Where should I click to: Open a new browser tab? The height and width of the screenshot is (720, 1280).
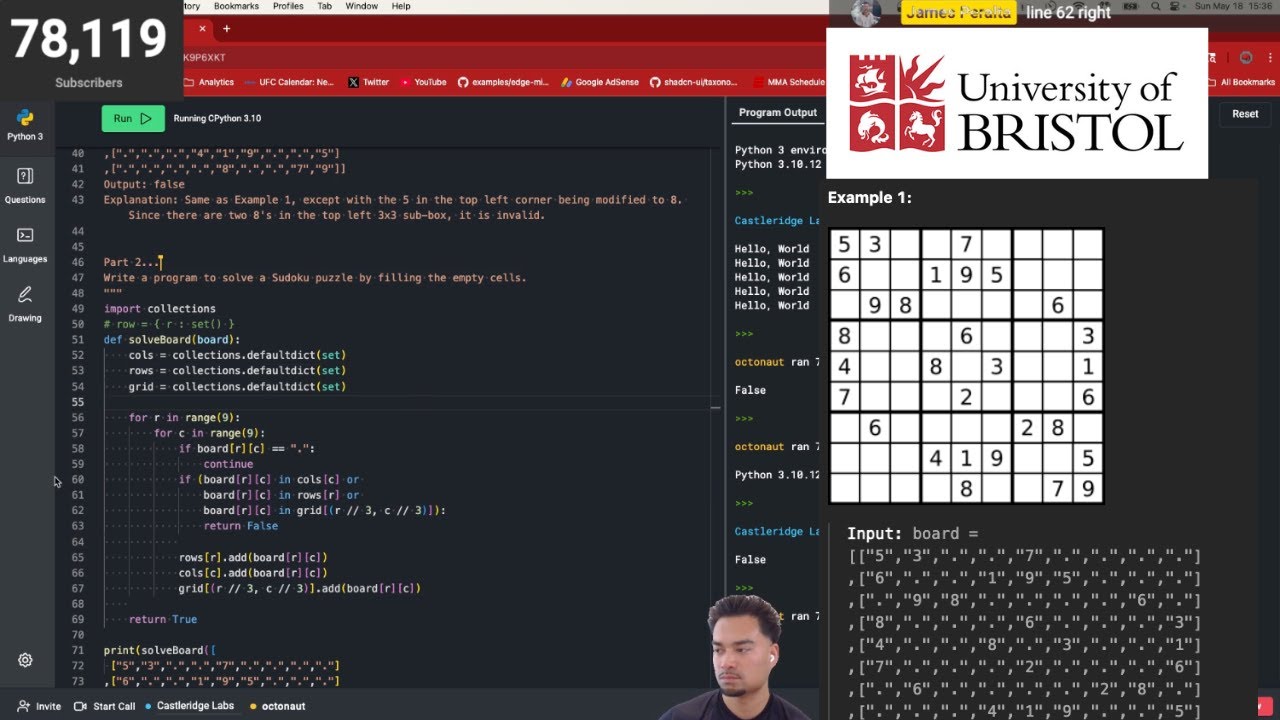pos(226,29)
